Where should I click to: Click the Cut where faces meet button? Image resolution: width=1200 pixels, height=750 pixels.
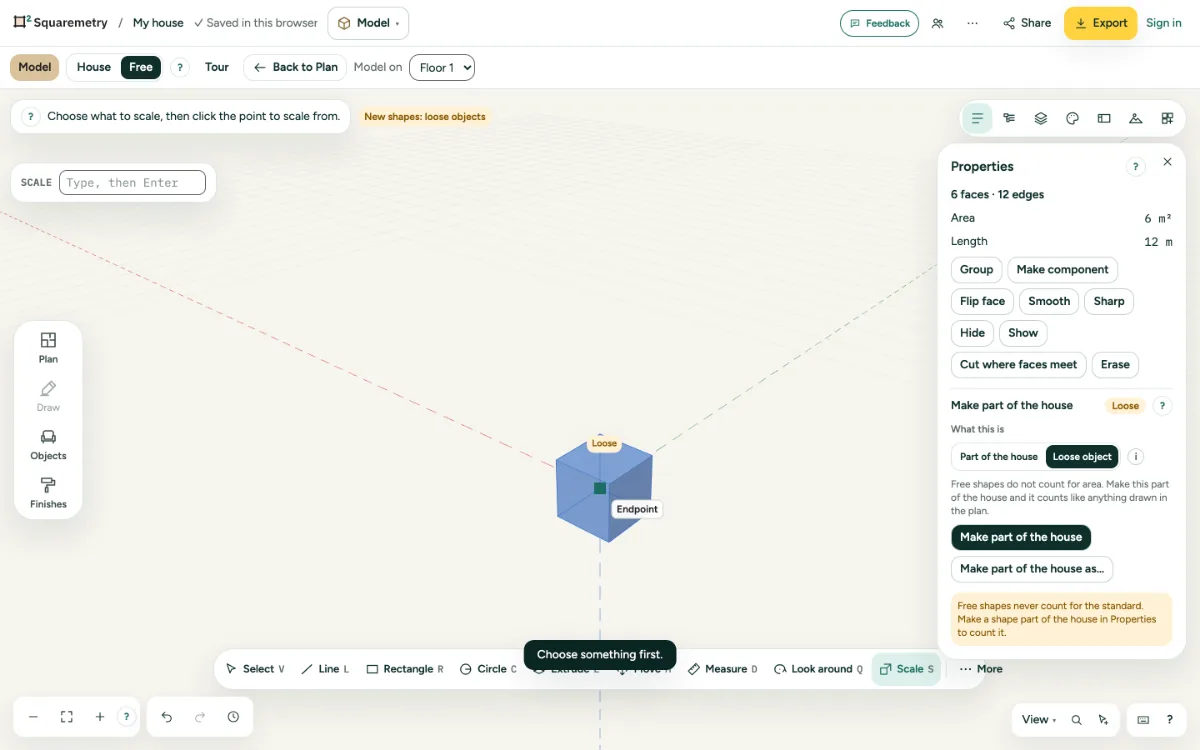(1019, 365)
